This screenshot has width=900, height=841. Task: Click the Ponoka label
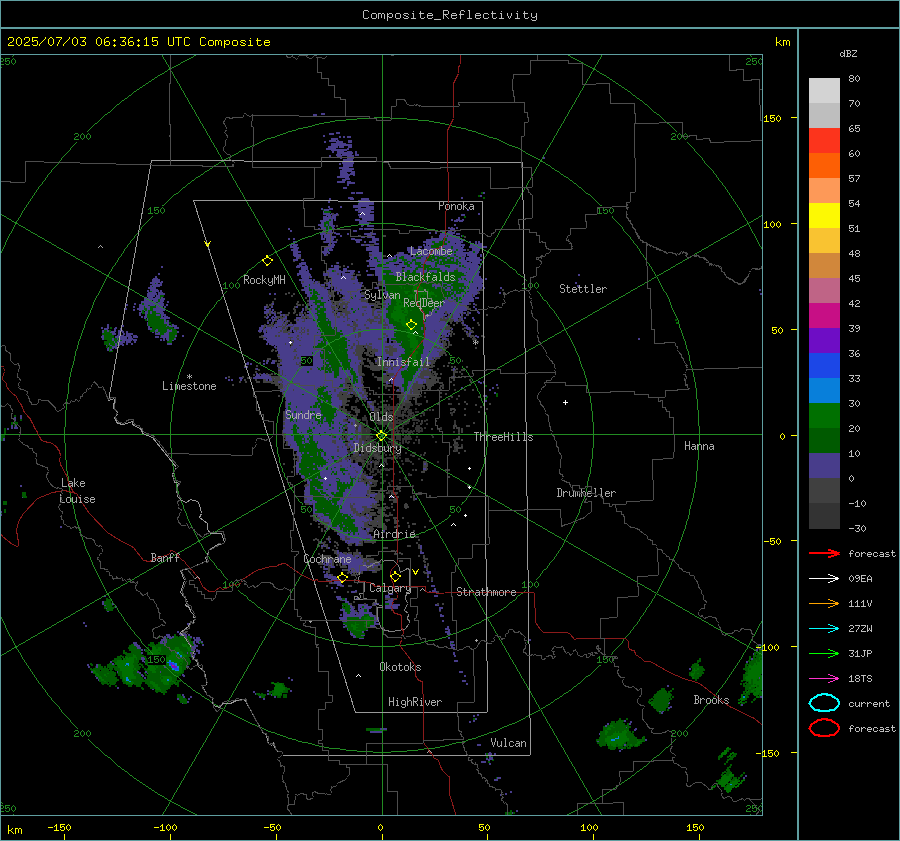point(456,206)
